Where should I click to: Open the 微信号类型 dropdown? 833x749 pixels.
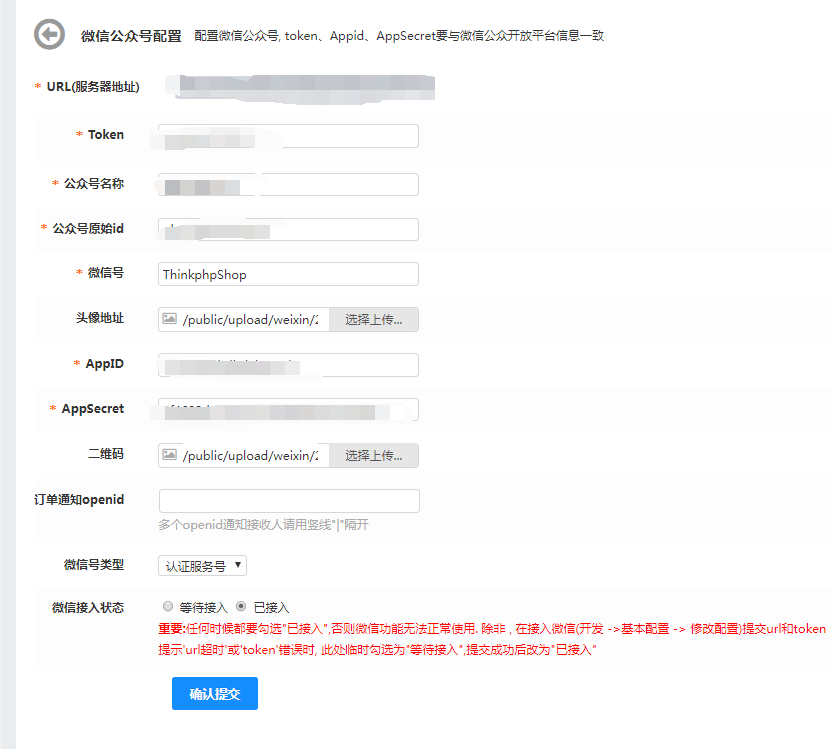point(202,566)
